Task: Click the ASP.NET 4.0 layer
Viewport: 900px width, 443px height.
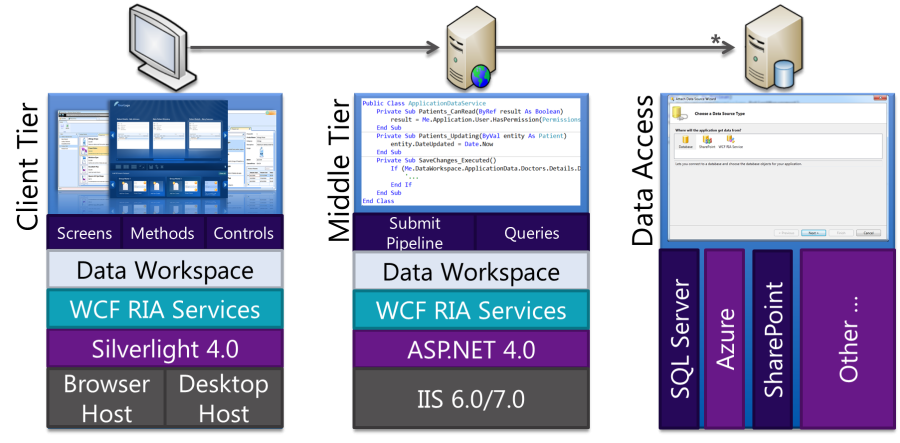Action: click(x=471, y=350)
